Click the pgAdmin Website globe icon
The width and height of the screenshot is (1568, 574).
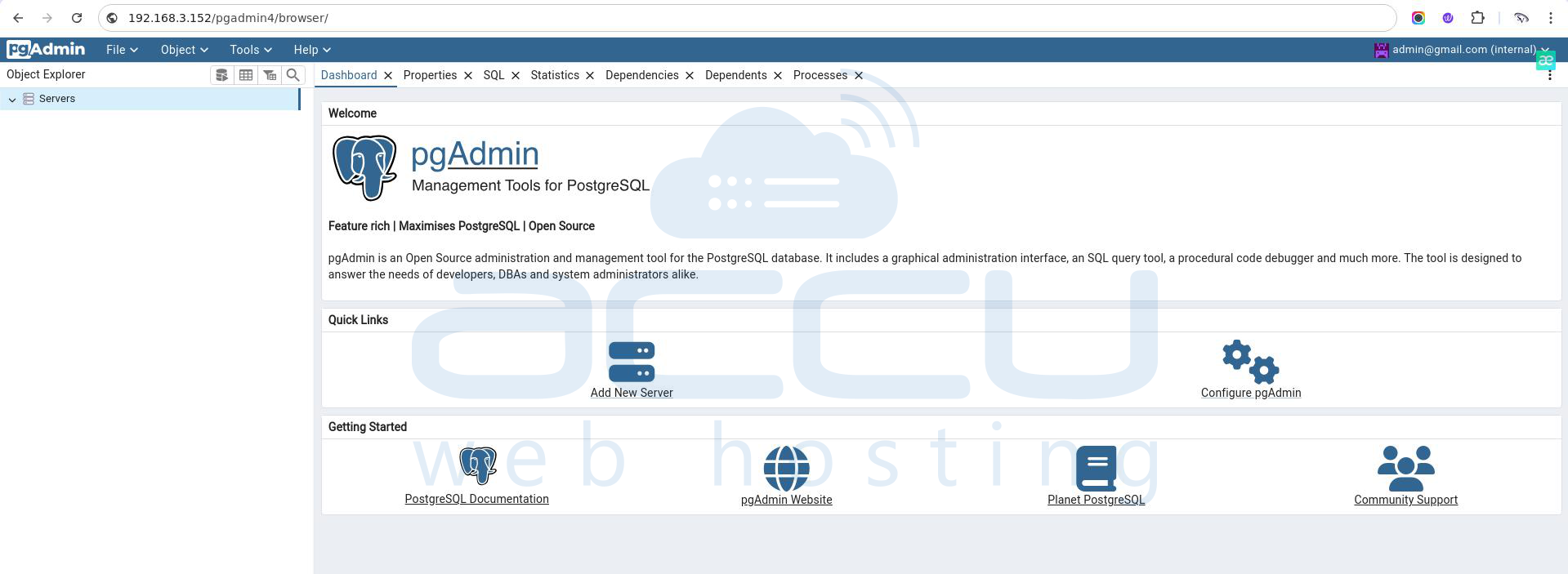coord(786,469)
